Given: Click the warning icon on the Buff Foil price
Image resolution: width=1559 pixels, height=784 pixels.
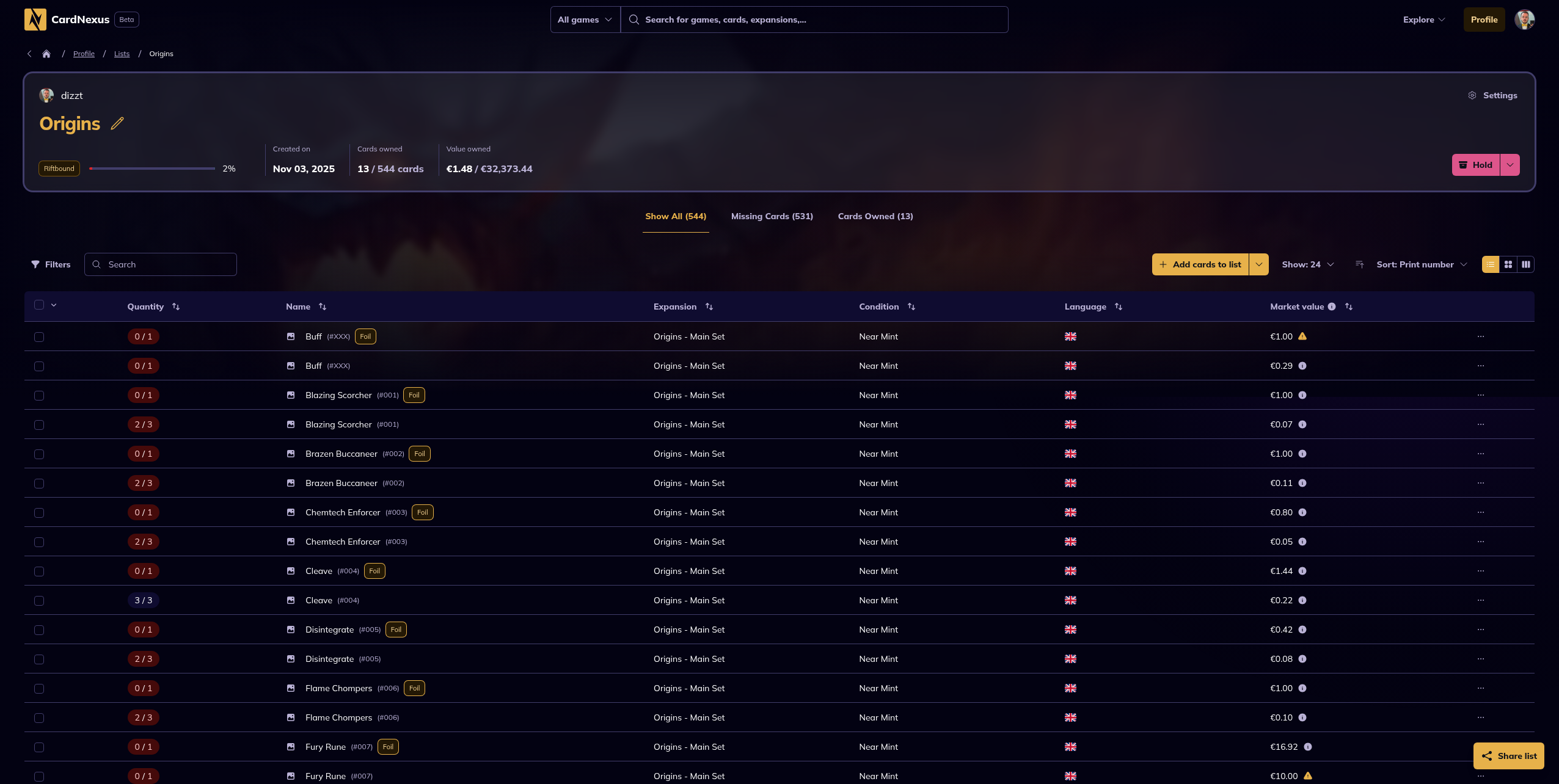Looking at the screenshot, I should pos(1302,336).
